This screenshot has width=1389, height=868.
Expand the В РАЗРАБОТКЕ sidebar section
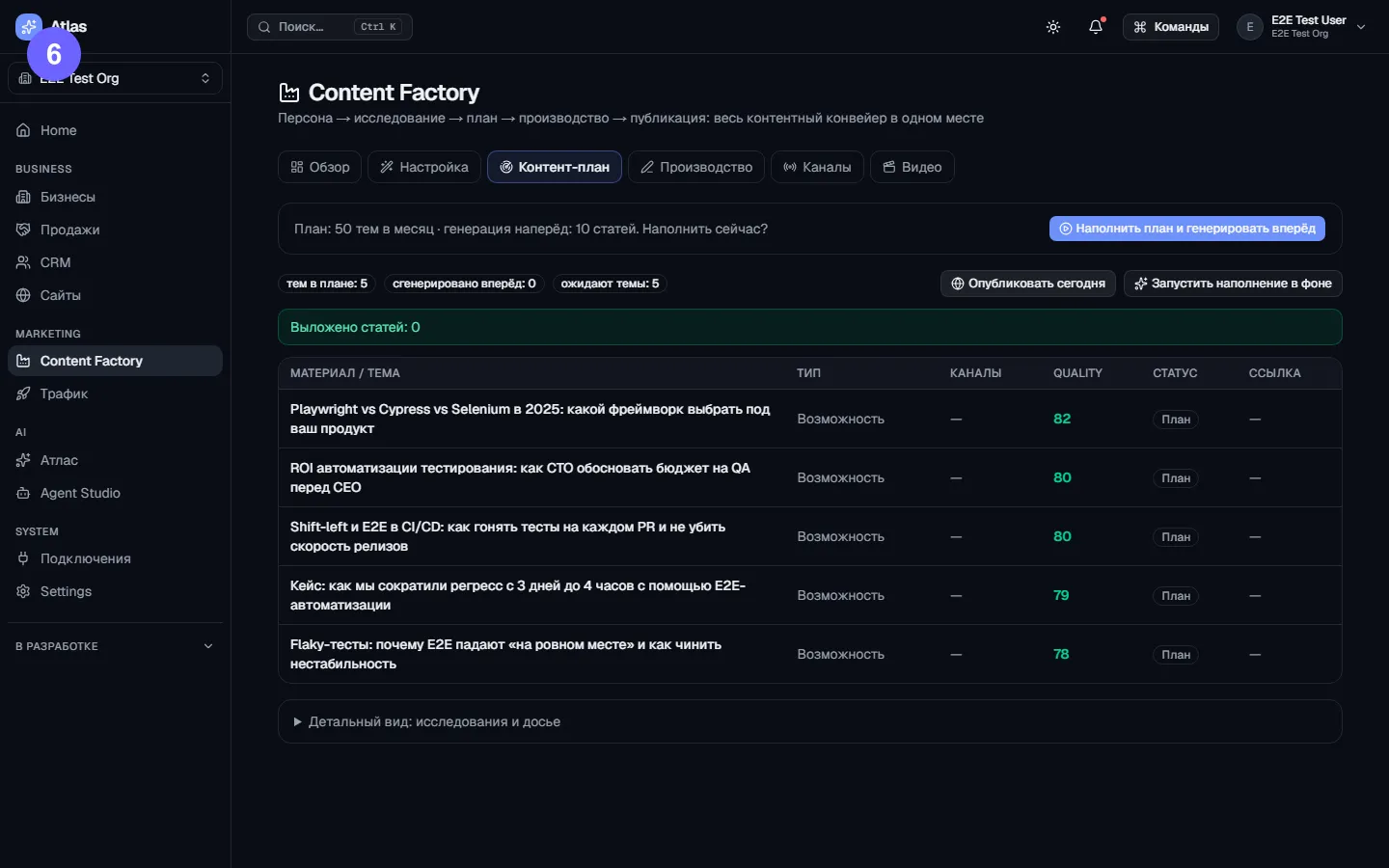coord(115,646)
